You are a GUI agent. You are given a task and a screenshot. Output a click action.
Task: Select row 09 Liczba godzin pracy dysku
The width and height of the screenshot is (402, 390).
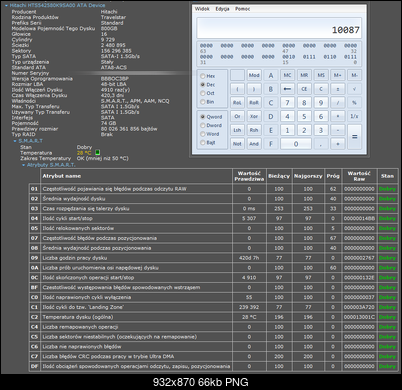pos(213,258)
